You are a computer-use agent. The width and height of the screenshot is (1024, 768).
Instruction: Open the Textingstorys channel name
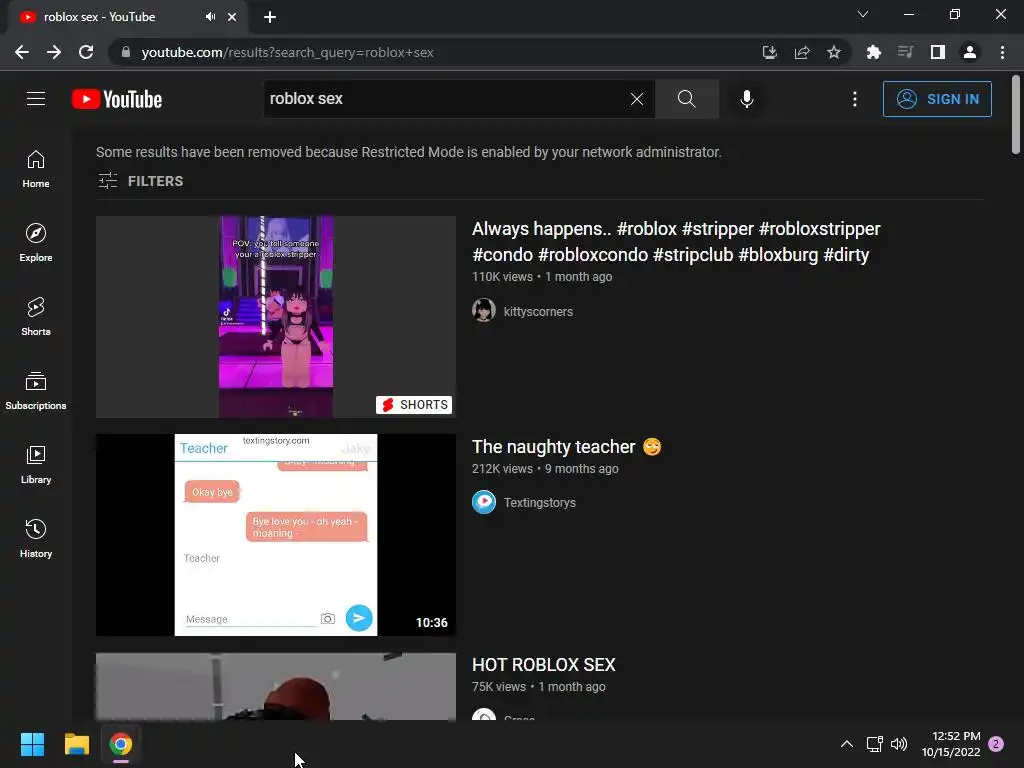pyautogui.click(x=539, y=502)
